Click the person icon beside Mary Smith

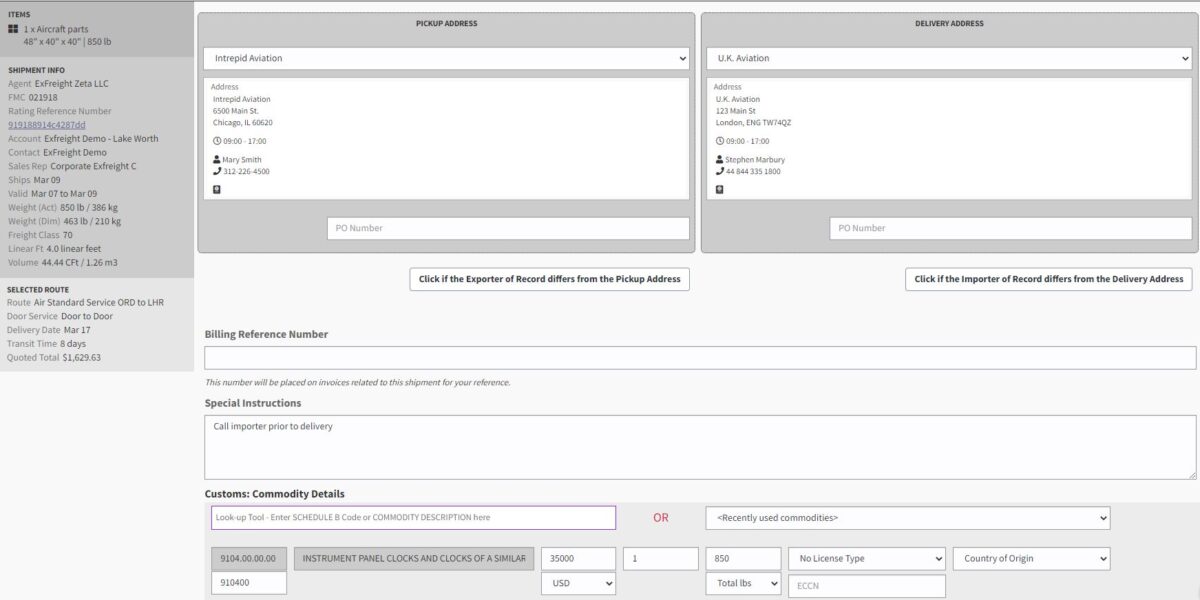click(217, 160)
